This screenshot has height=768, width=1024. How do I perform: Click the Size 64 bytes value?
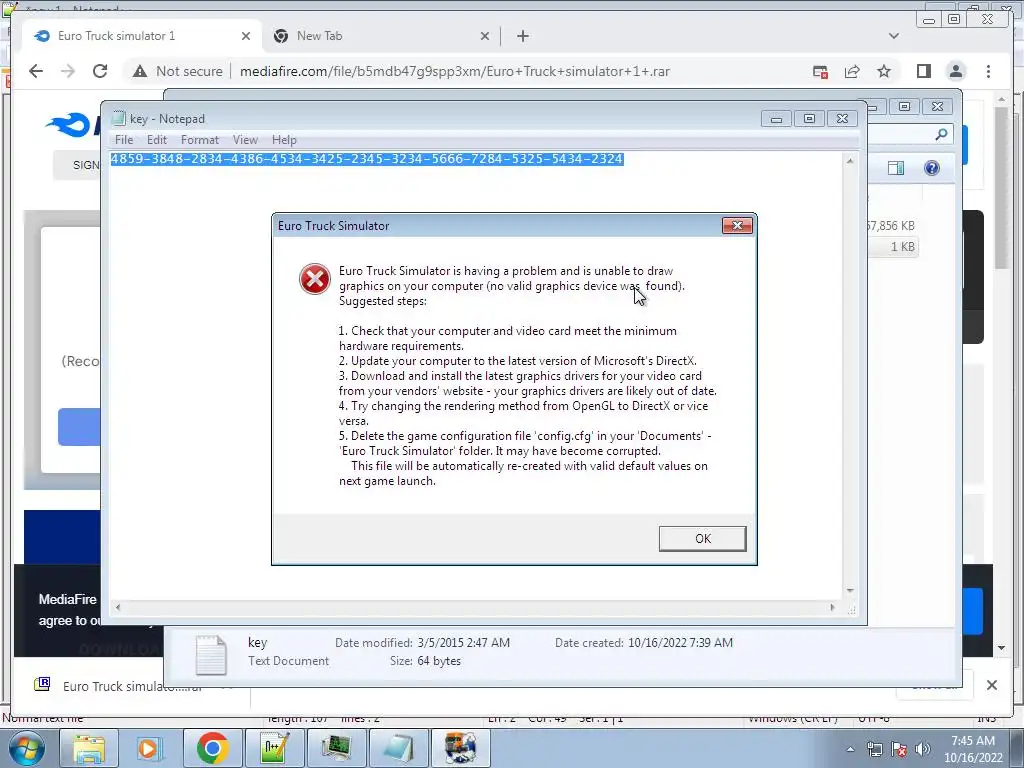coord(439,661)
